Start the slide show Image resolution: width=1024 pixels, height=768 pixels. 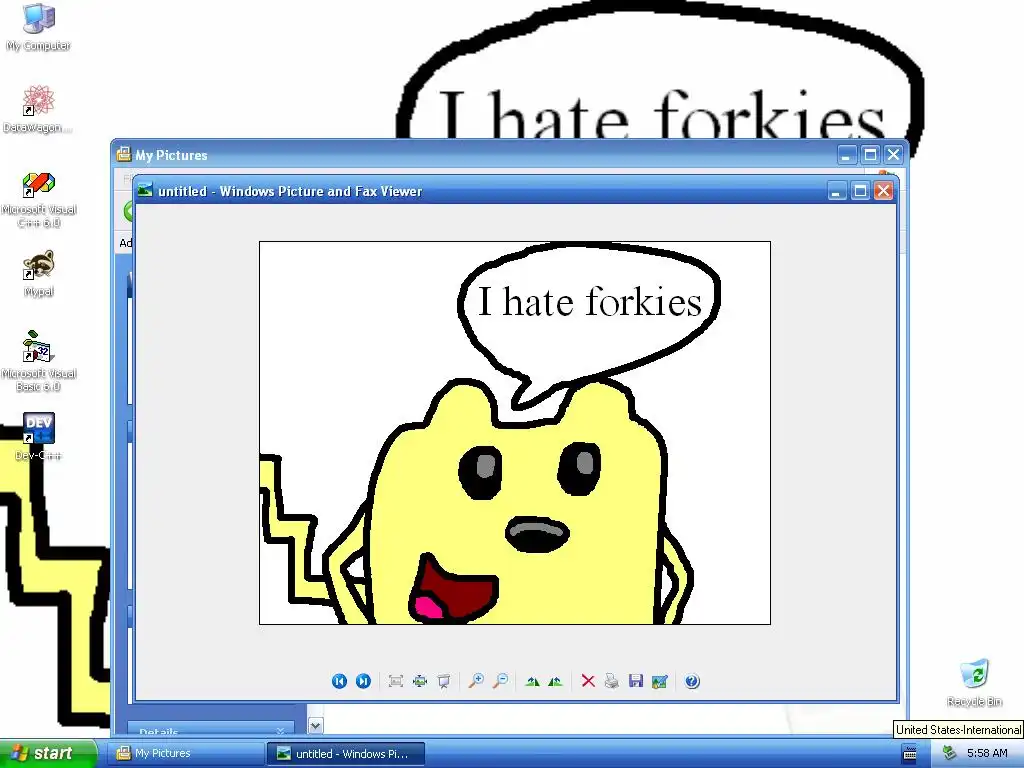[x=444, y=681]
